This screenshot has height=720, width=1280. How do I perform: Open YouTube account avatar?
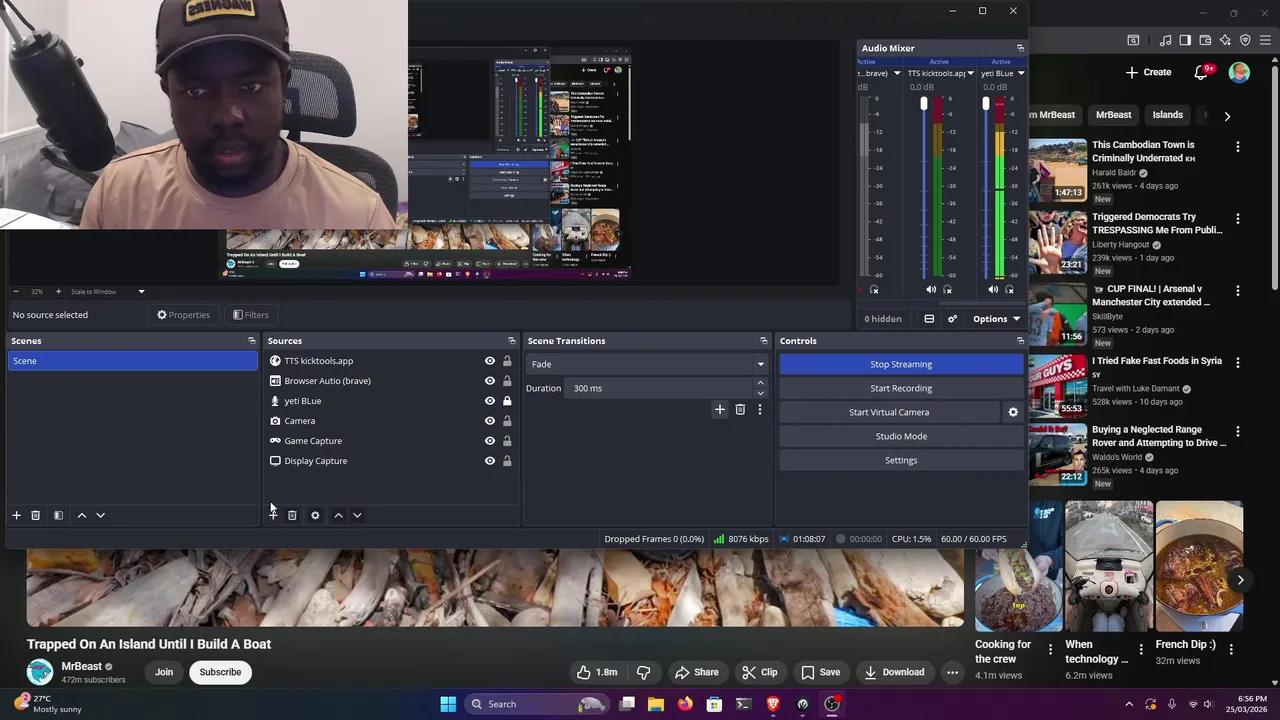coord(1239,72)
